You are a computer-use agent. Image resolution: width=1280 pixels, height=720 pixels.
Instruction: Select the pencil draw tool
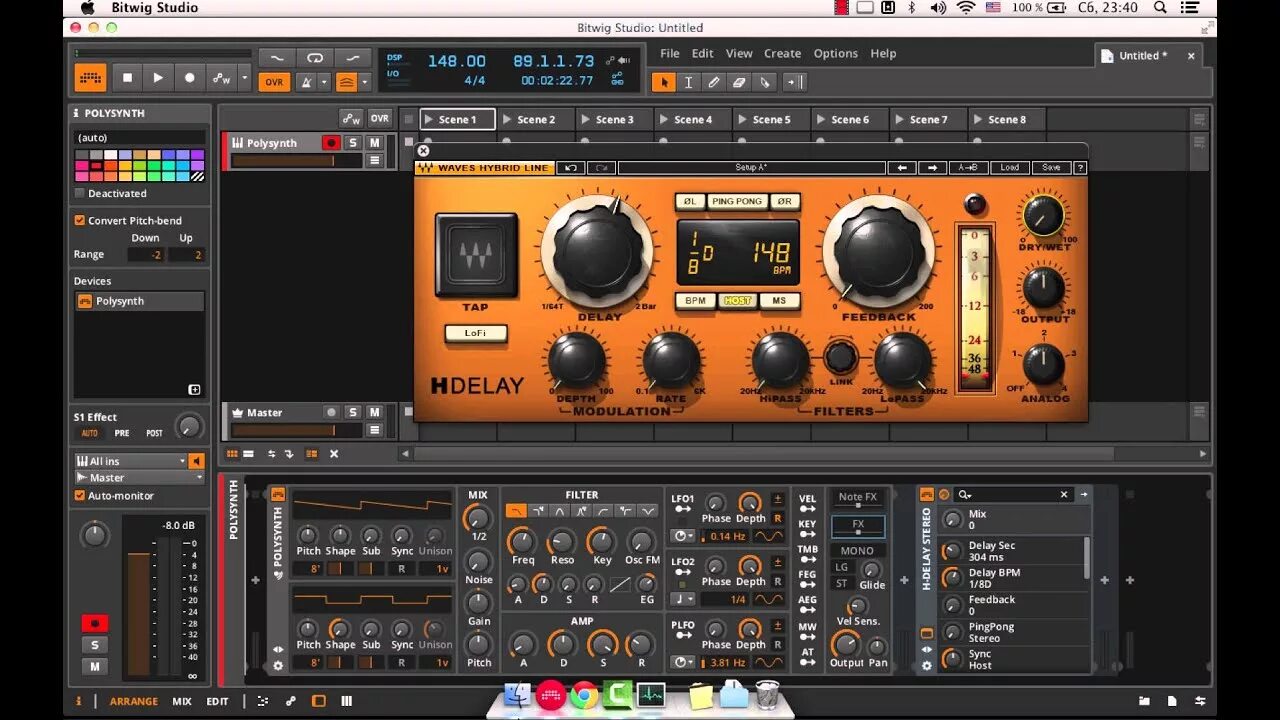point(714,82)
